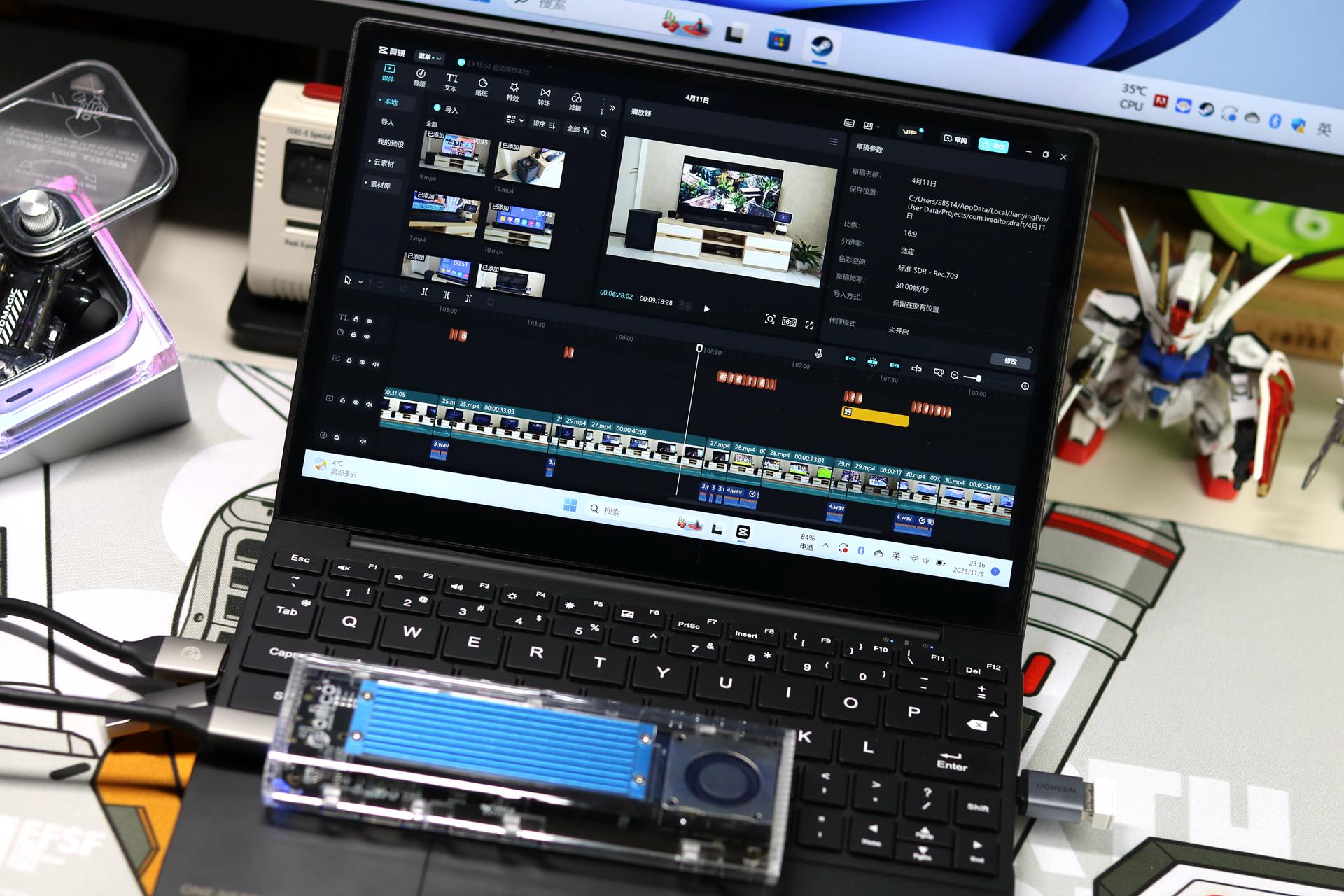Click the 审阅 review button
The height and width of the screenshot is (896, 1344).
click(955, 139)
